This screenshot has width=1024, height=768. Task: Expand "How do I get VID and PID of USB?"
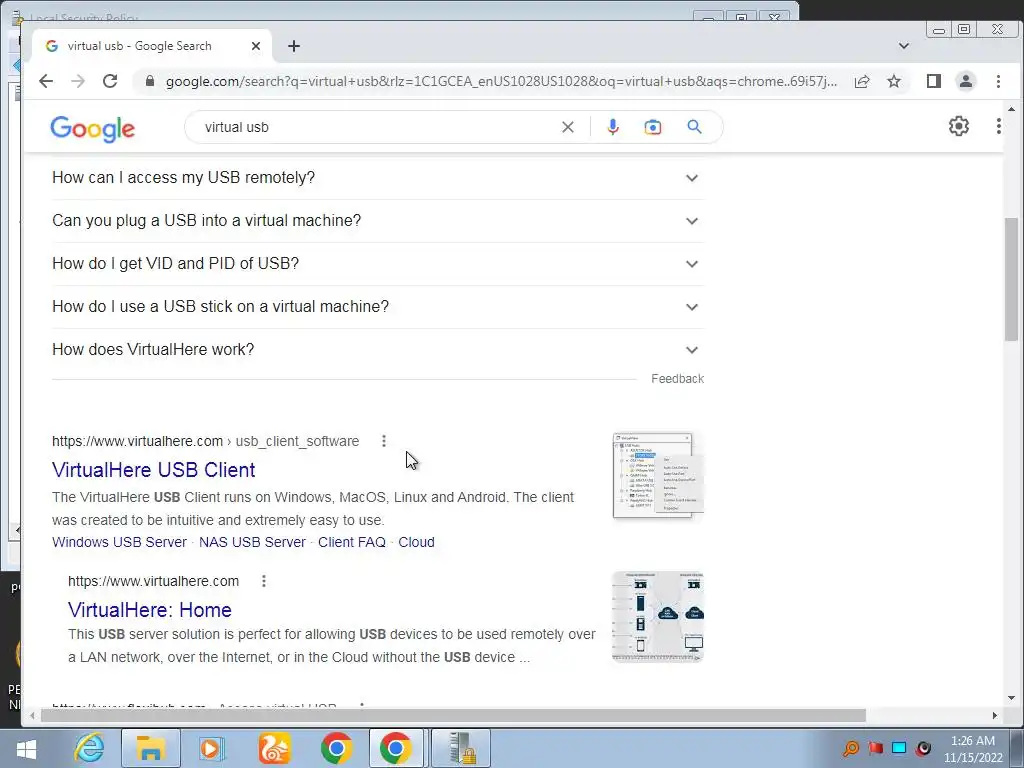pos(377,264)
